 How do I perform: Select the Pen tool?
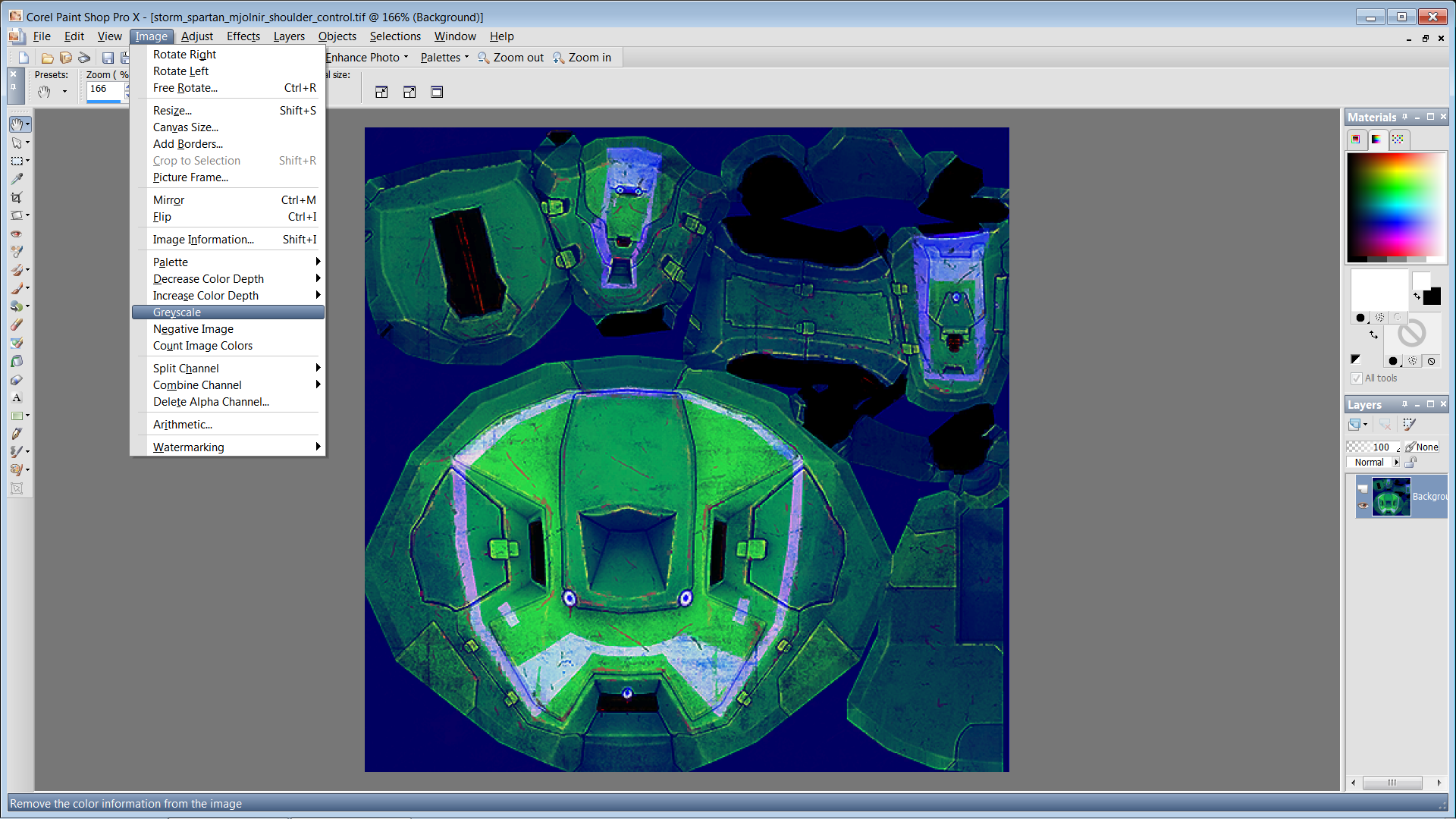click(17, 434)
